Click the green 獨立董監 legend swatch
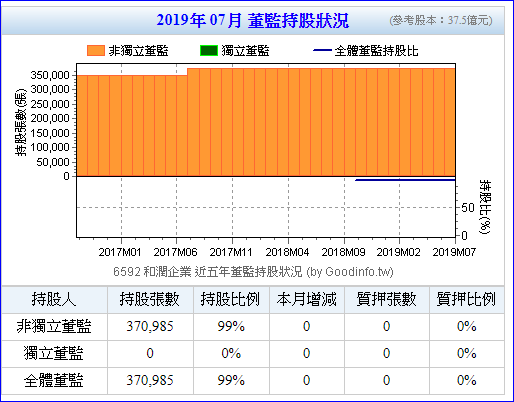Viewport: 514px width, 402px height. pyautogui.click(x=209, y=51)
